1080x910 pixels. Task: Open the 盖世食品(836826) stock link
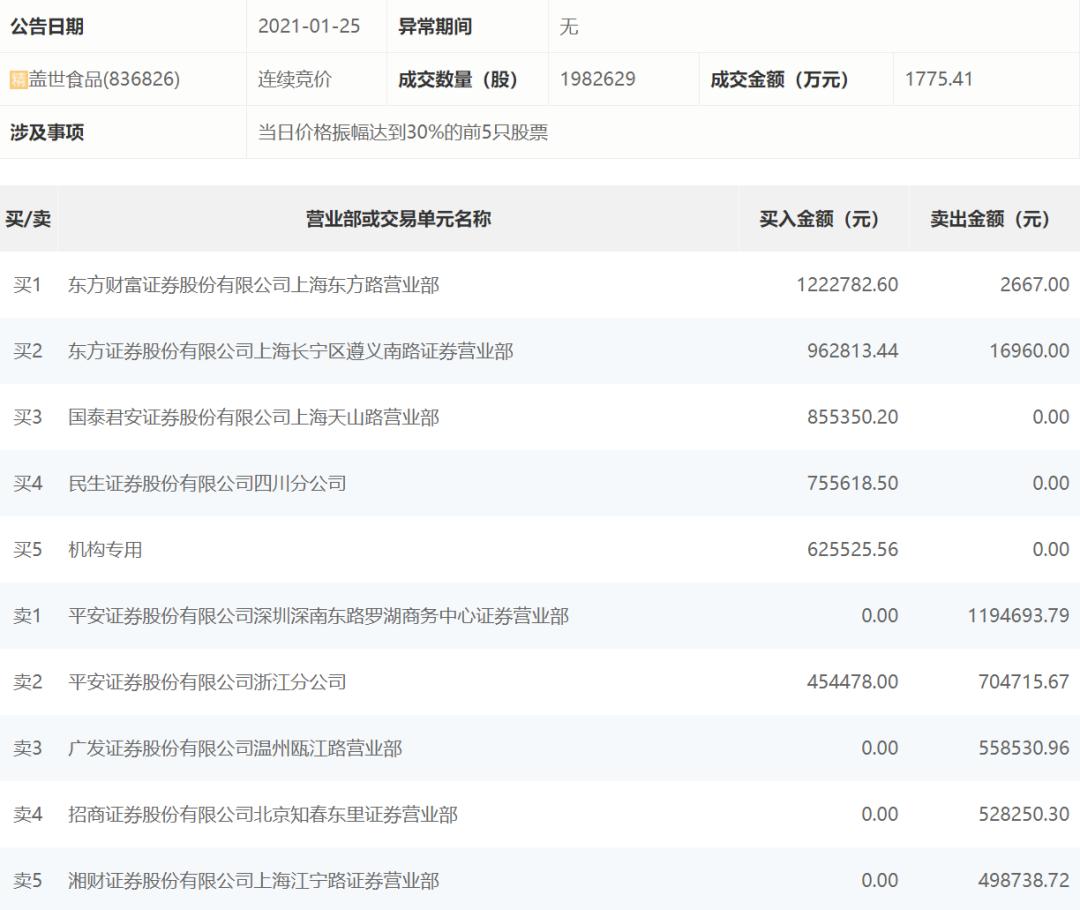coord(104,79)
